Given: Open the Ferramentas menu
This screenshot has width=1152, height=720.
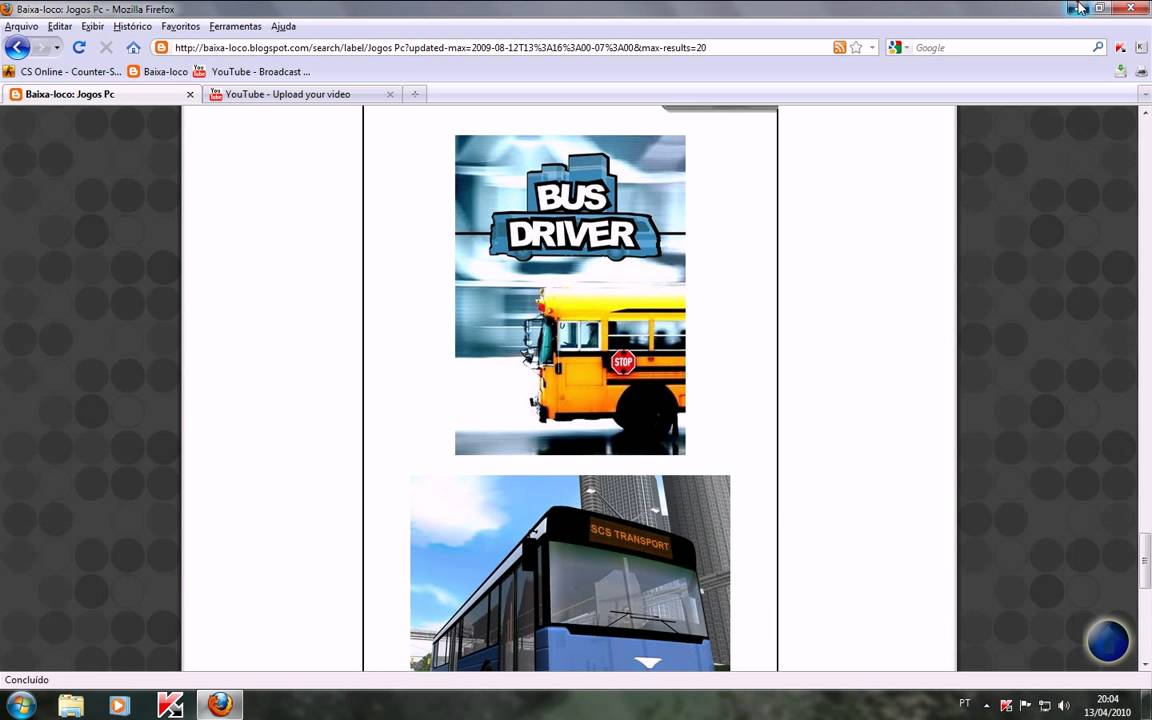Looking at the screenshot, I should pos(235,26).
